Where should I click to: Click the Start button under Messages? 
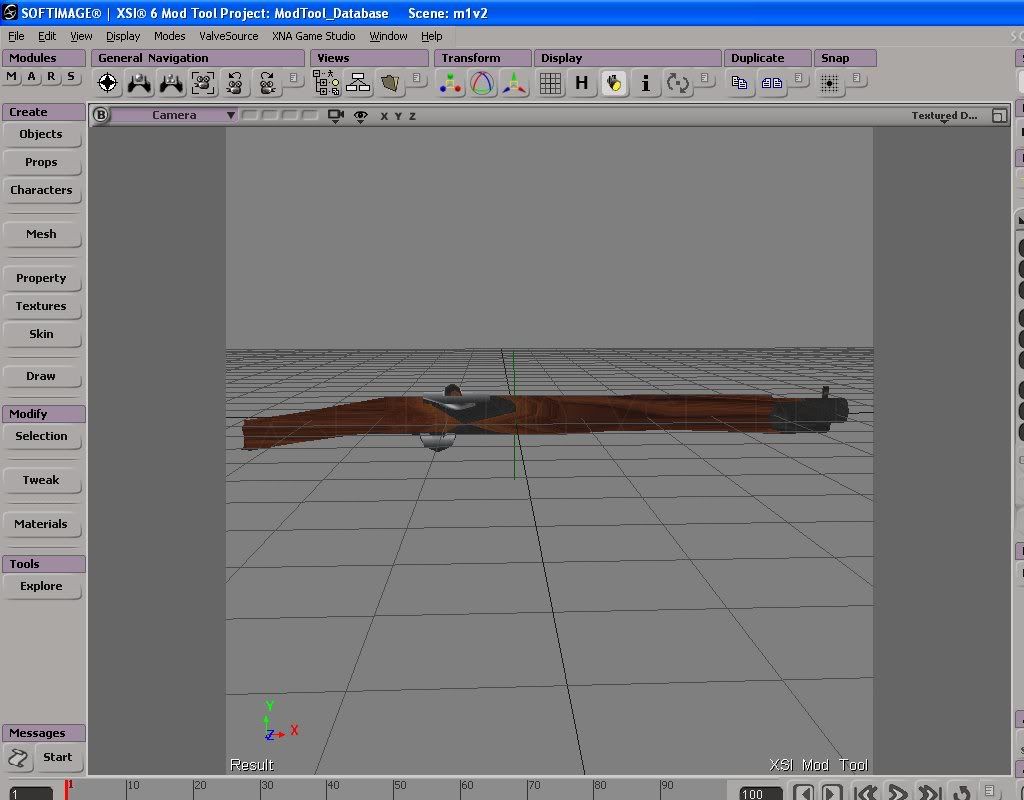[x=57, y=758]
